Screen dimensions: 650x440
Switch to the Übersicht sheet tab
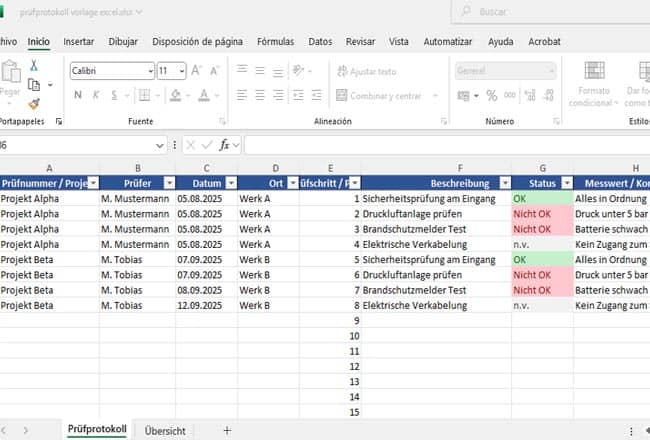coord(165,430)
